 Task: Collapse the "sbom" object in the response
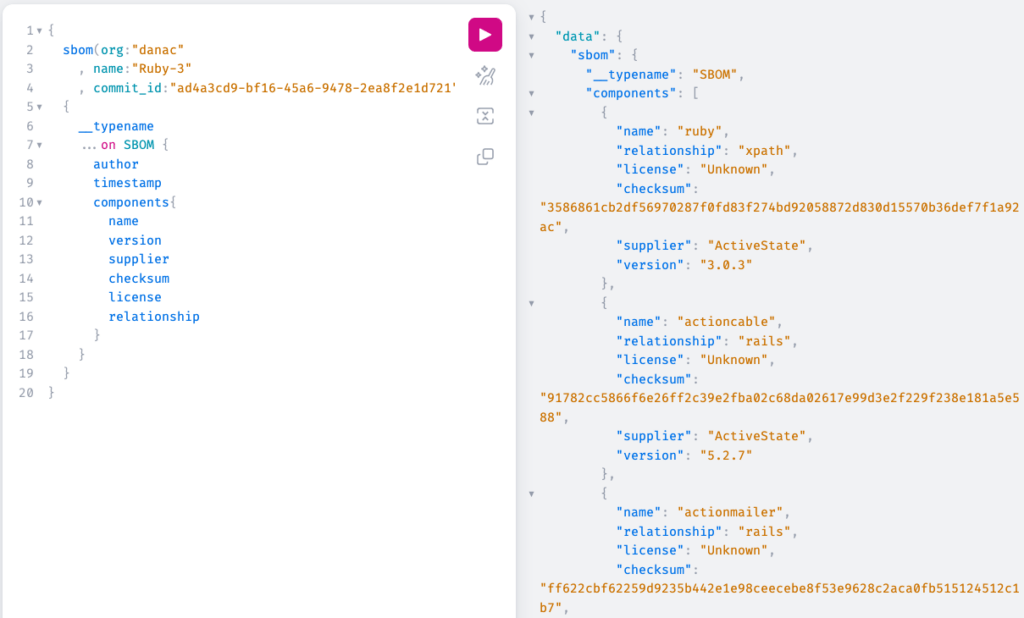[x=531, y=55]
